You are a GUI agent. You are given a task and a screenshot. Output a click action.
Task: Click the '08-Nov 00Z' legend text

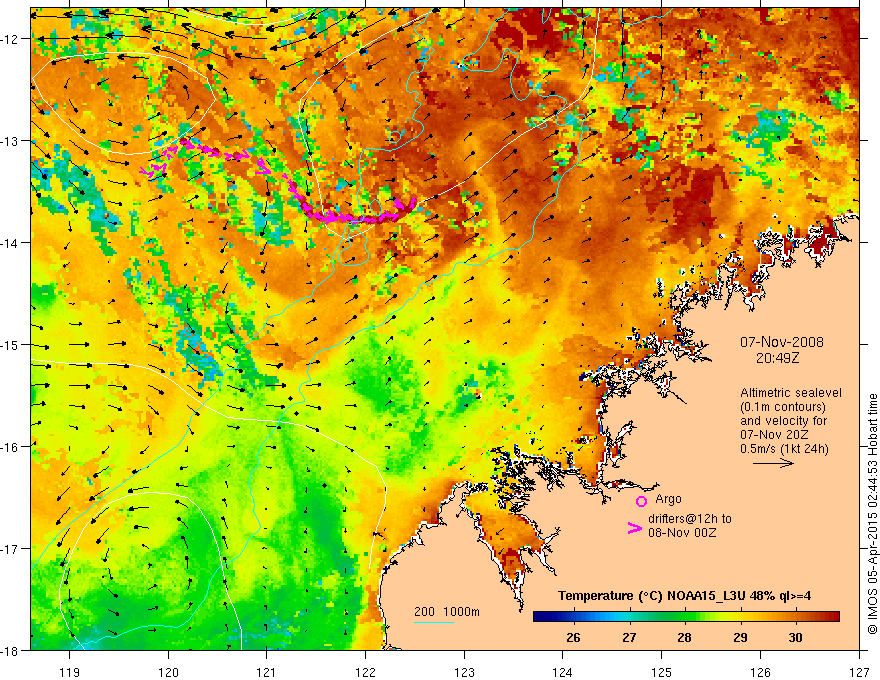click(682, 533)
